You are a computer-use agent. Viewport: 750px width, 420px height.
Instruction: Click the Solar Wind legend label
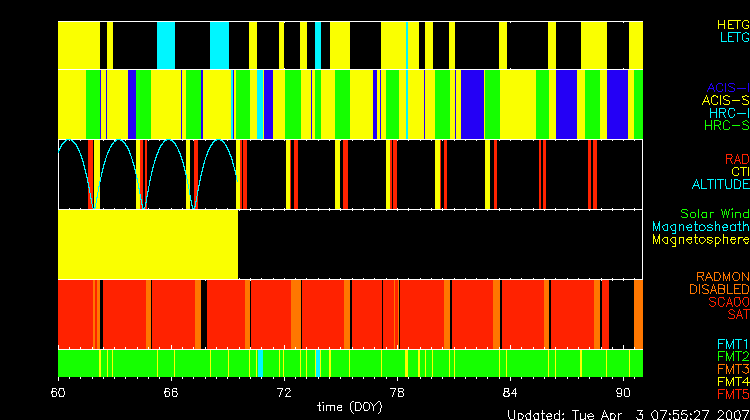pyautogui.click(x=714, y=214)
